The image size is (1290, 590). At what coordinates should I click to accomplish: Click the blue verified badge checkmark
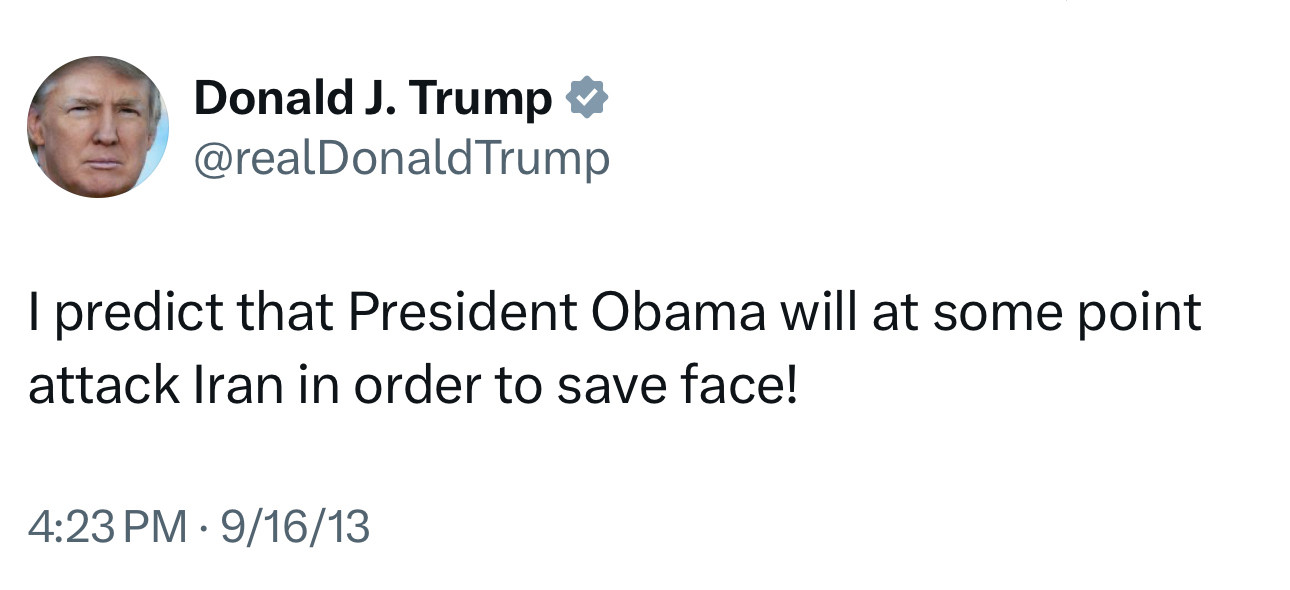(586, 99)
